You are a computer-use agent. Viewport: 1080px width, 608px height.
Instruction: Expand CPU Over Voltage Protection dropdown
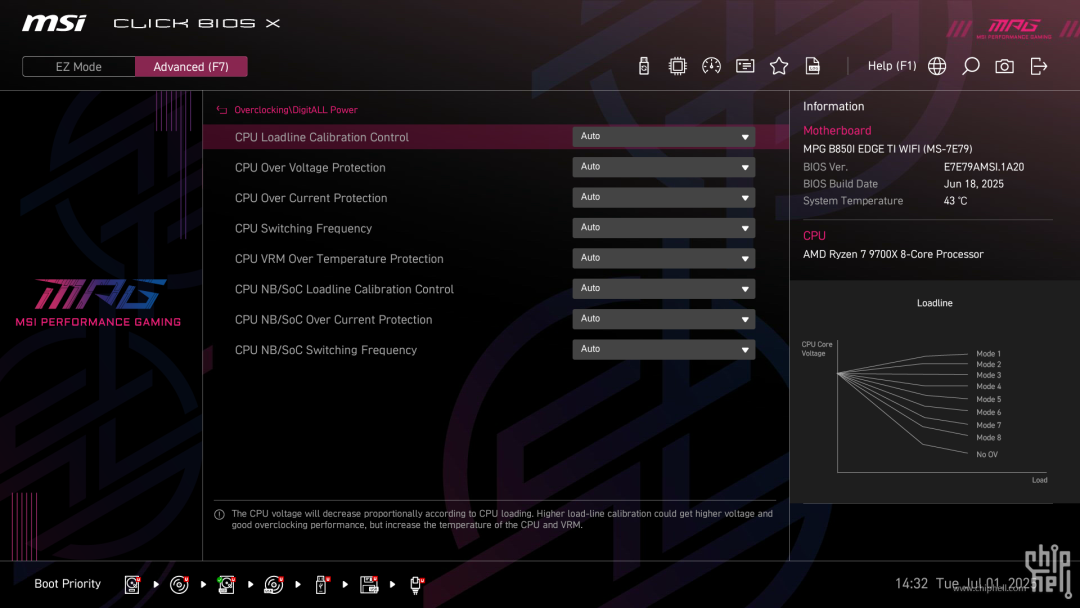coord(663,167)
